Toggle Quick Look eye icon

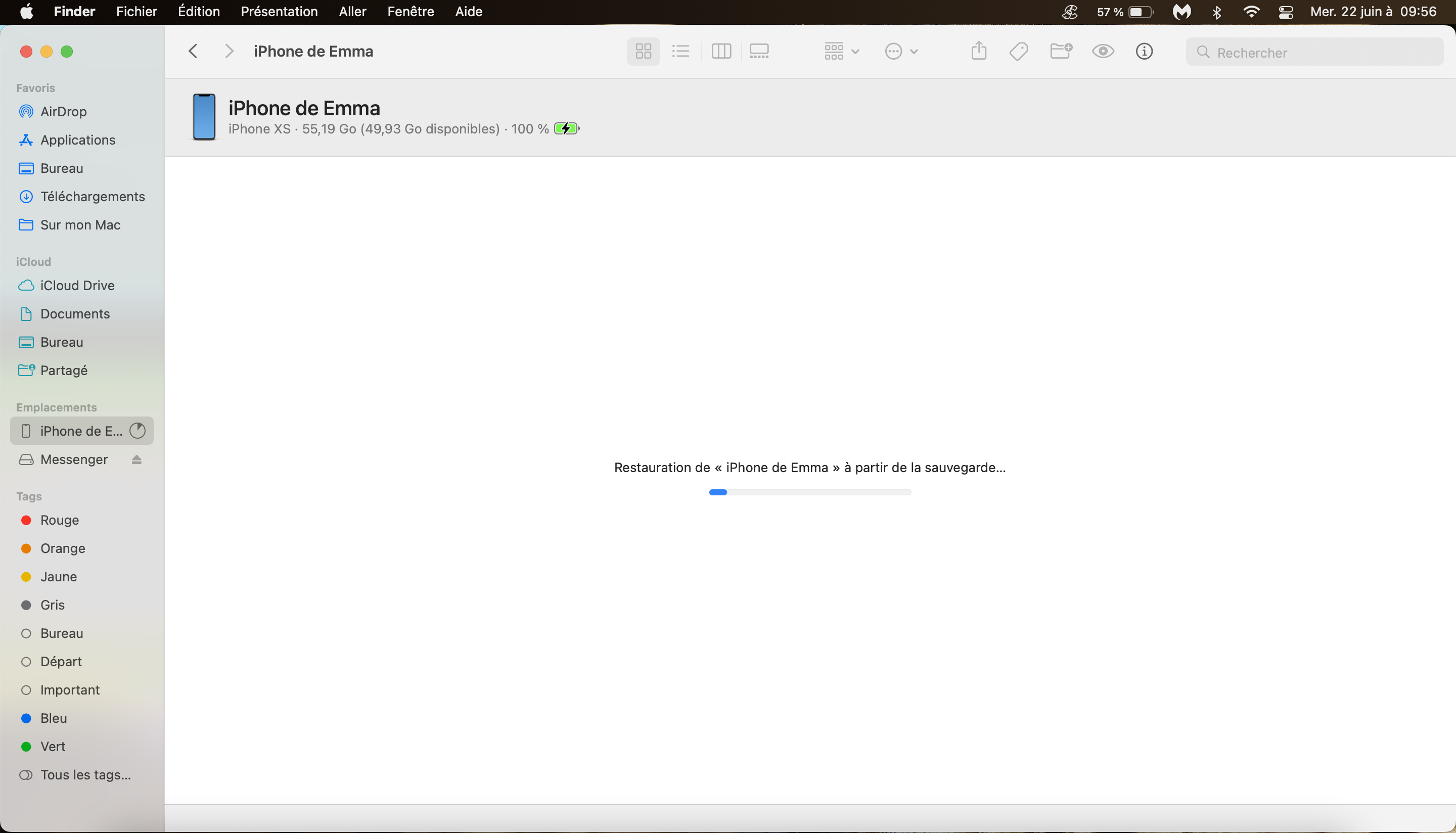[1103, 52]
